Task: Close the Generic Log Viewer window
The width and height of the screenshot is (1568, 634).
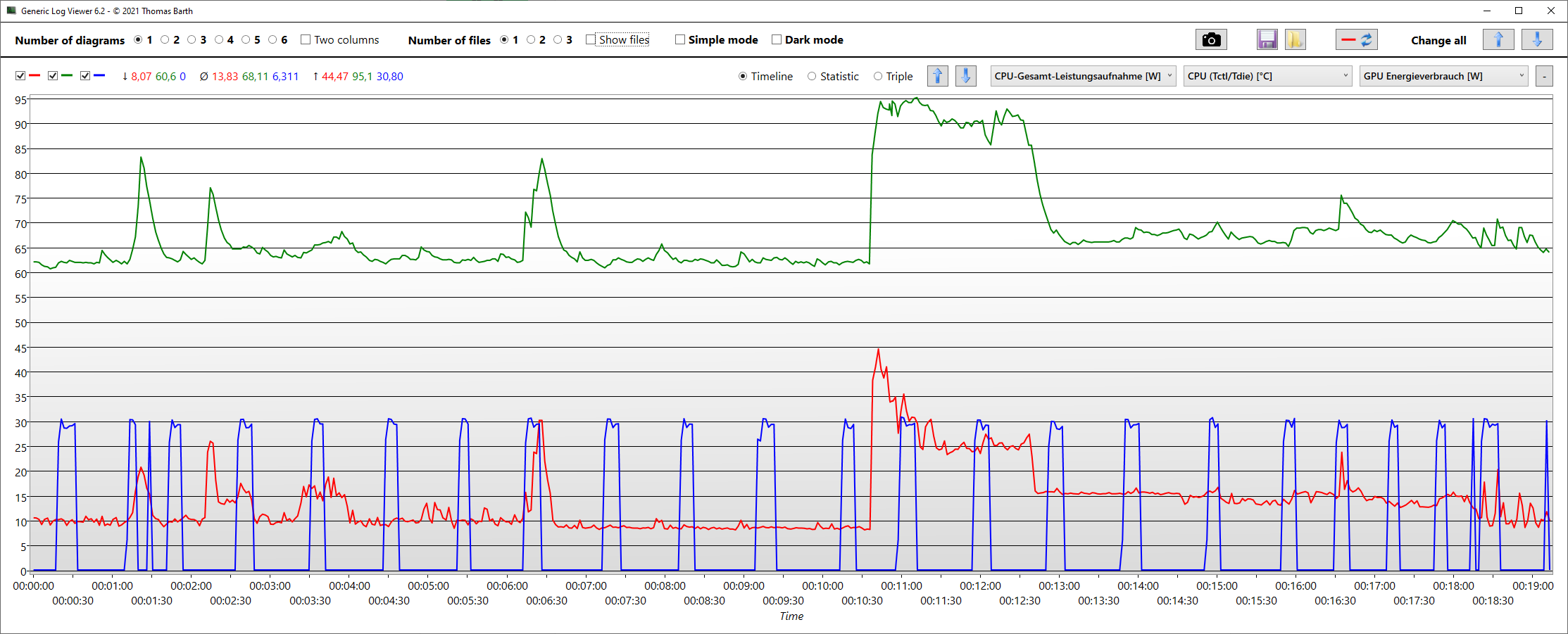Action: [x=1551, y=11]
